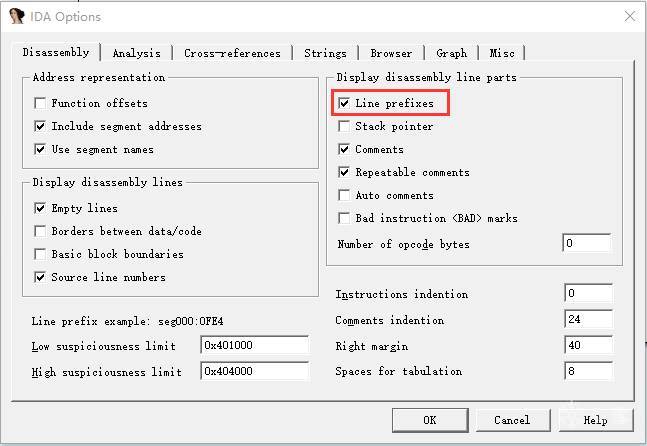The width and height of the screenshot is (647, 446).
Task: Toggle Source line numbers off
Action: click(x=40, y=277)
